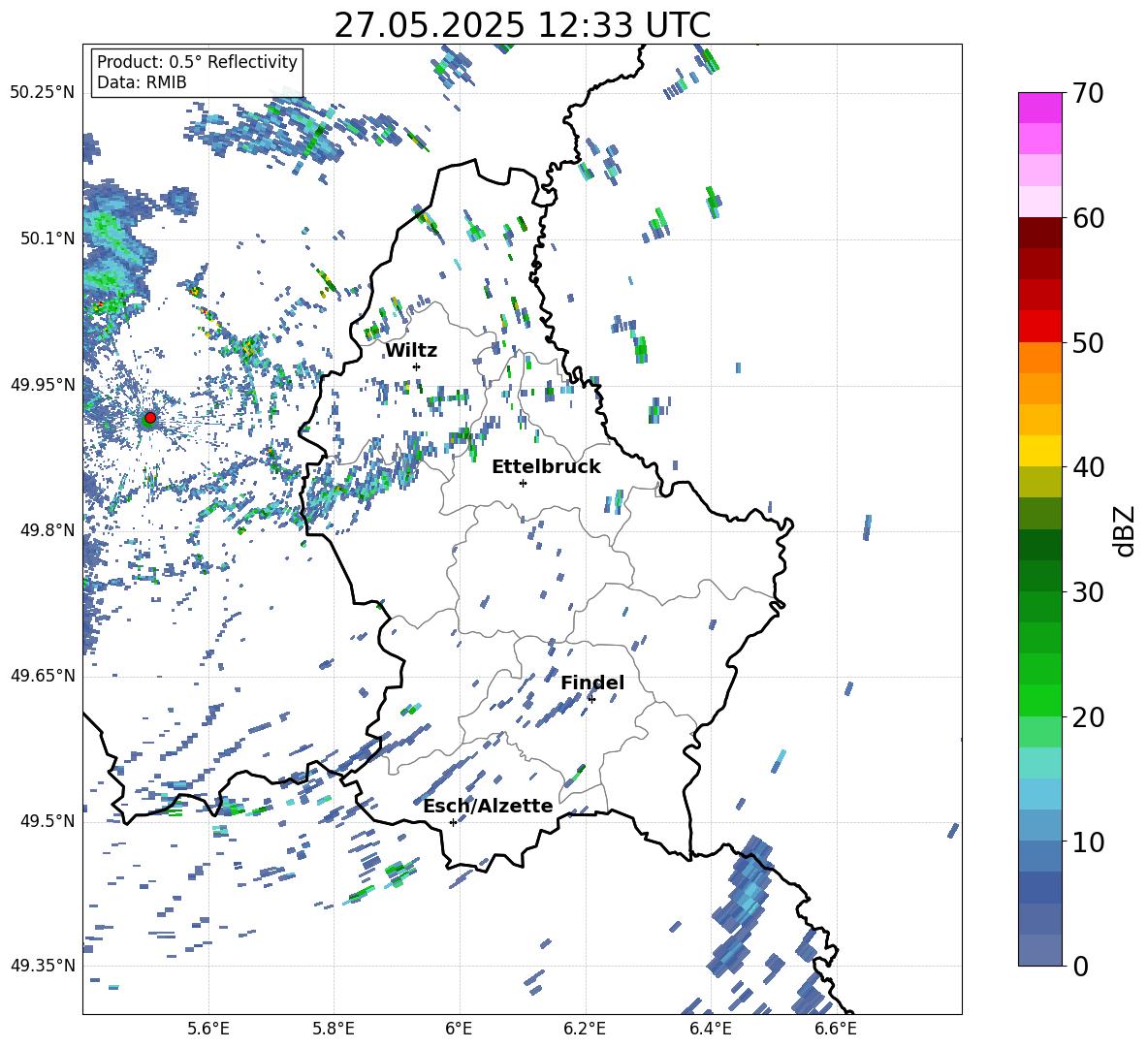Click the dBZ colorbar axis label
Viewport: 1148px width, 1048px height.
pos(1126,530)
